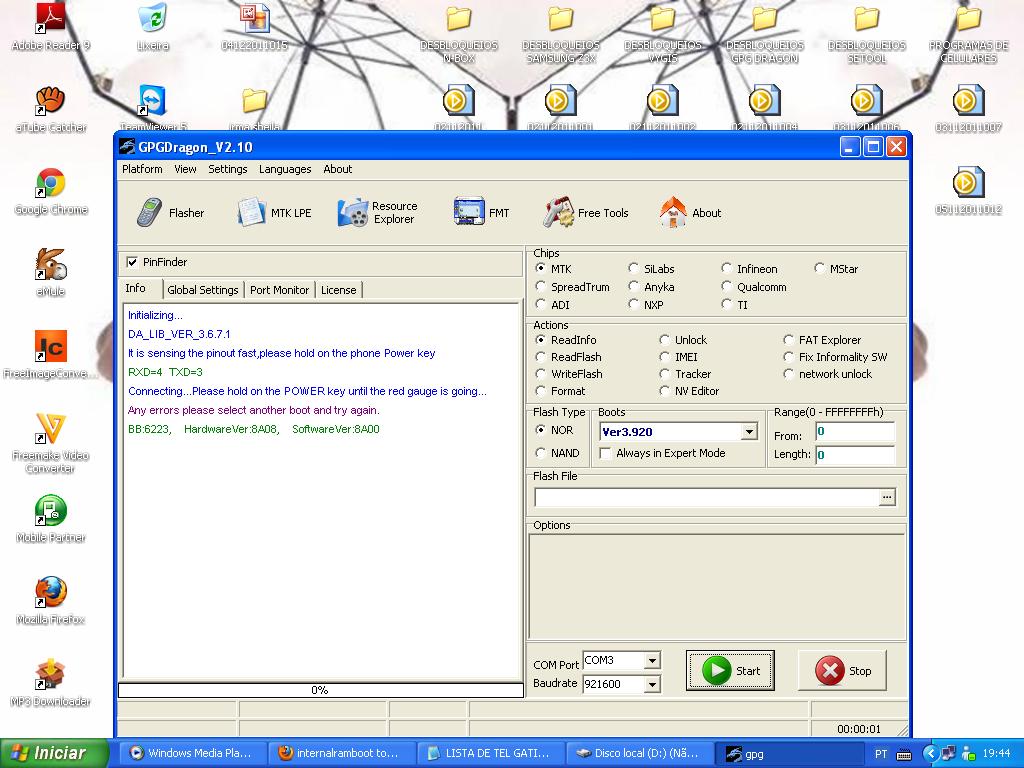Click the 'RXD=4 TXD=3' log line

click(x=165, y=372)
